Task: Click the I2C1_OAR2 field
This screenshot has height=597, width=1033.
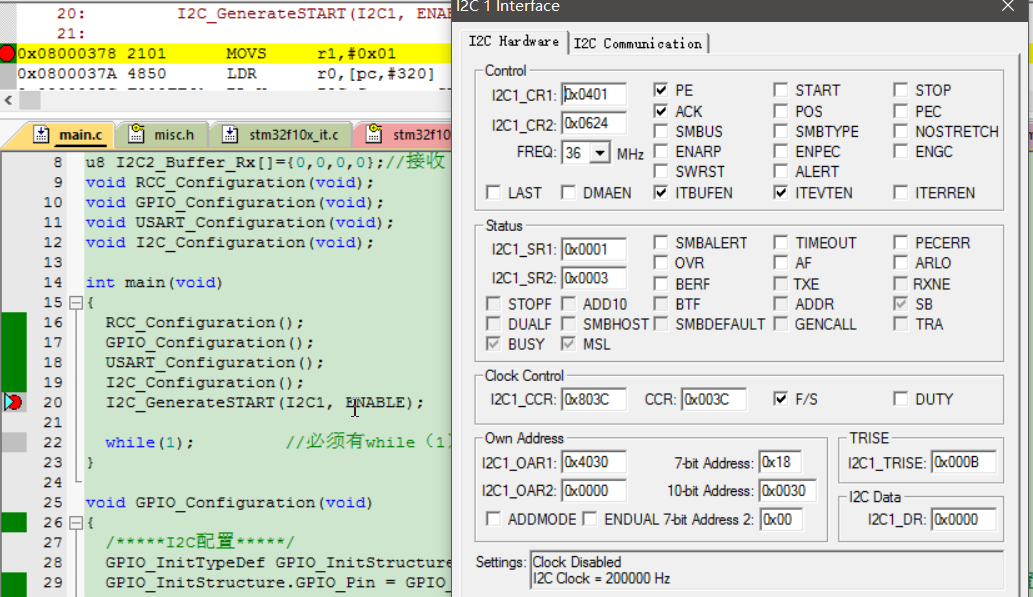Action: 594,491
